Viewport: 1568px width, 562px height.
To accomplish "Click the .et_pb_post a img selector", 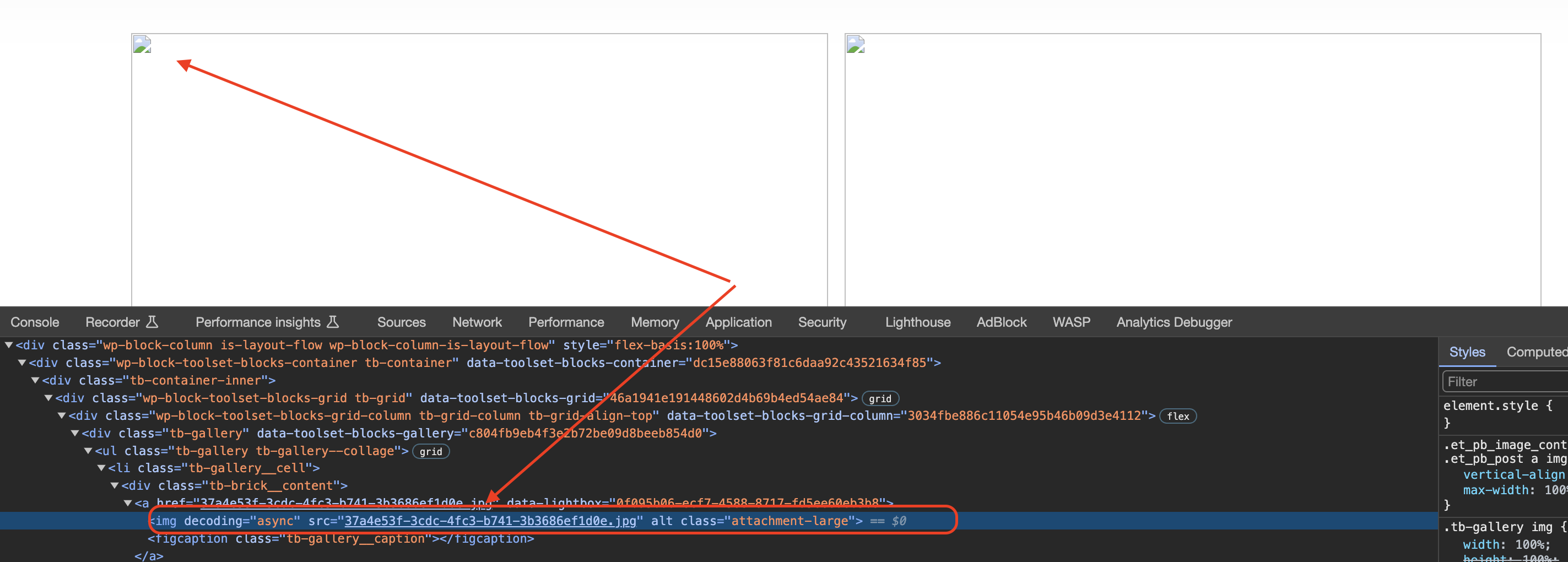I will coord(1505,459).
